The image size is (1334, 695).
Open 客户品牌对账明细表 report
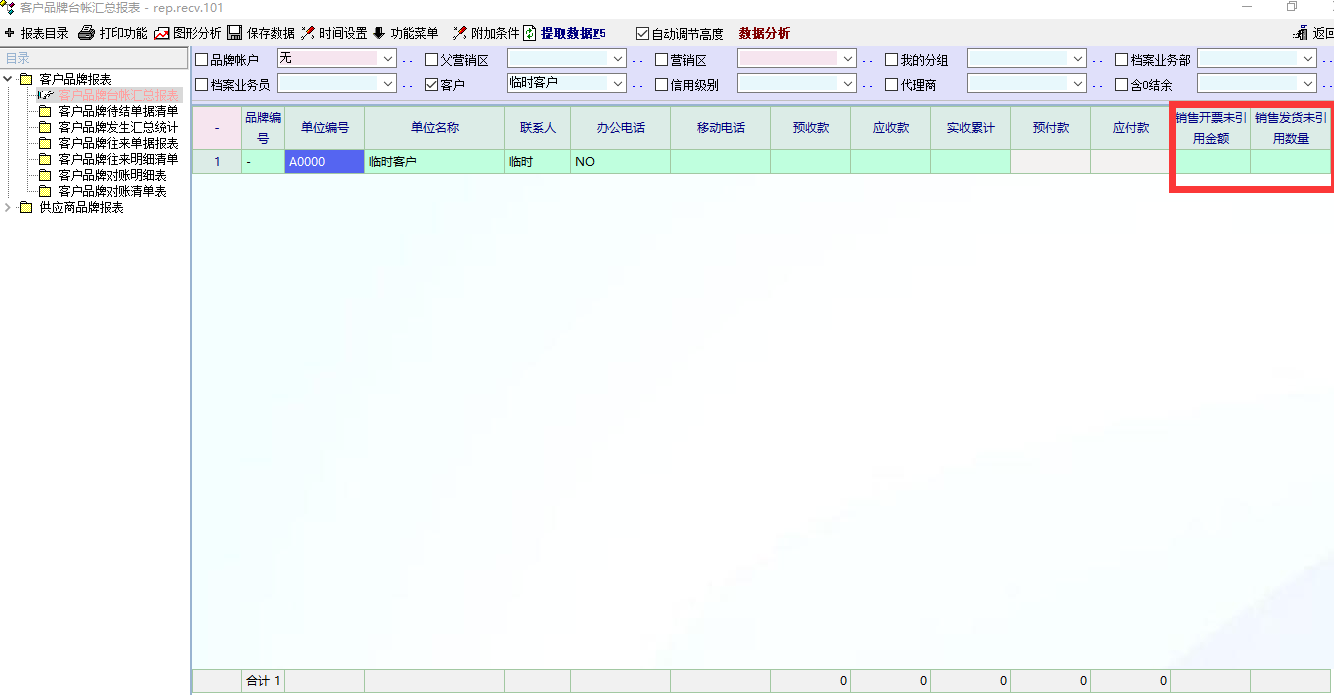pyautogui.click(x=112, y=175)
